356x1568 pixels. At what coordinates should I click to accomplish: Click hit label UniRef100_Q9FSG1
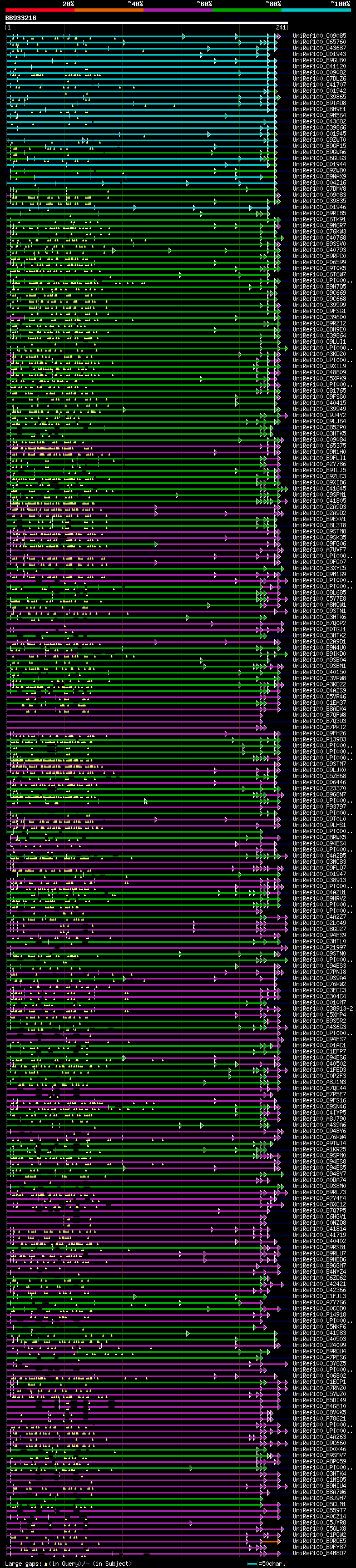pyautogui.click(x=319, y=311)
